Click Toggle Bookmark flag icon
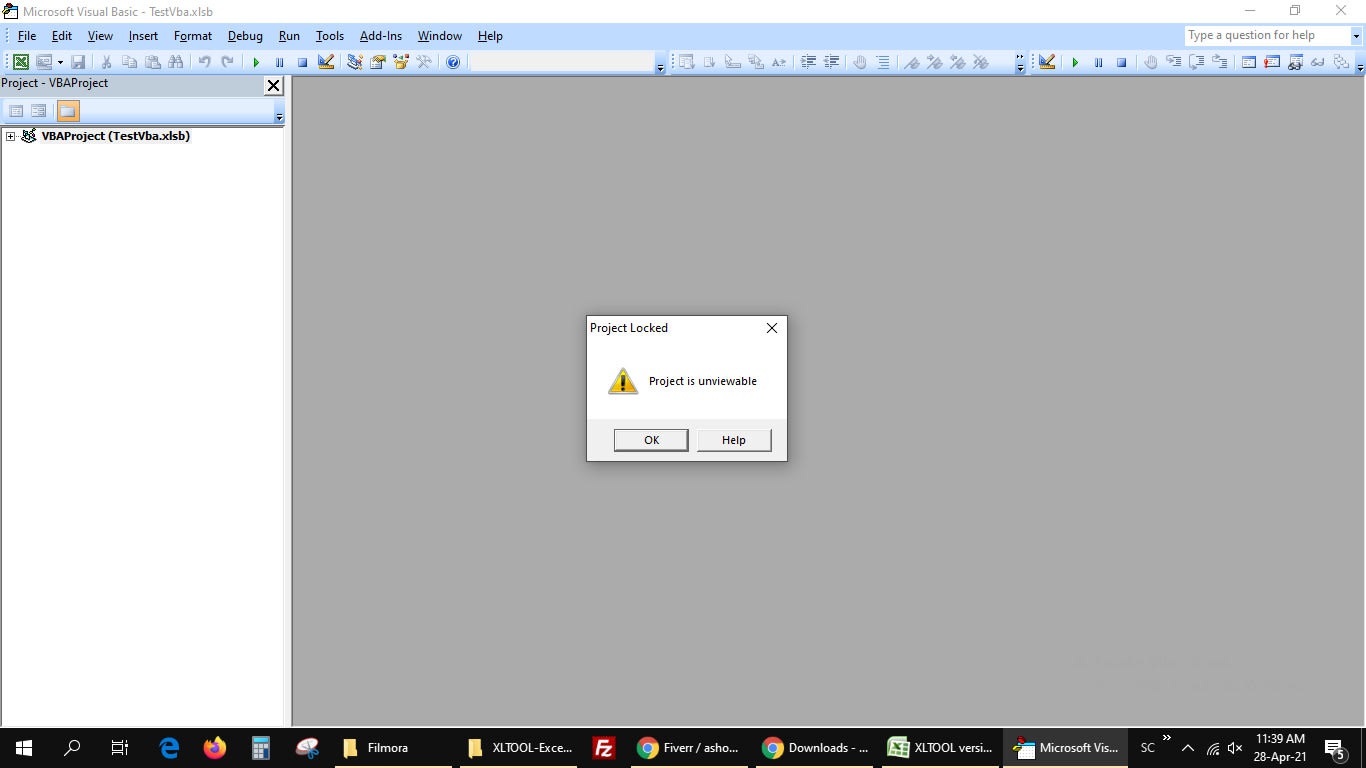The width and height of the screenshot is (1366, 768). 911,62
